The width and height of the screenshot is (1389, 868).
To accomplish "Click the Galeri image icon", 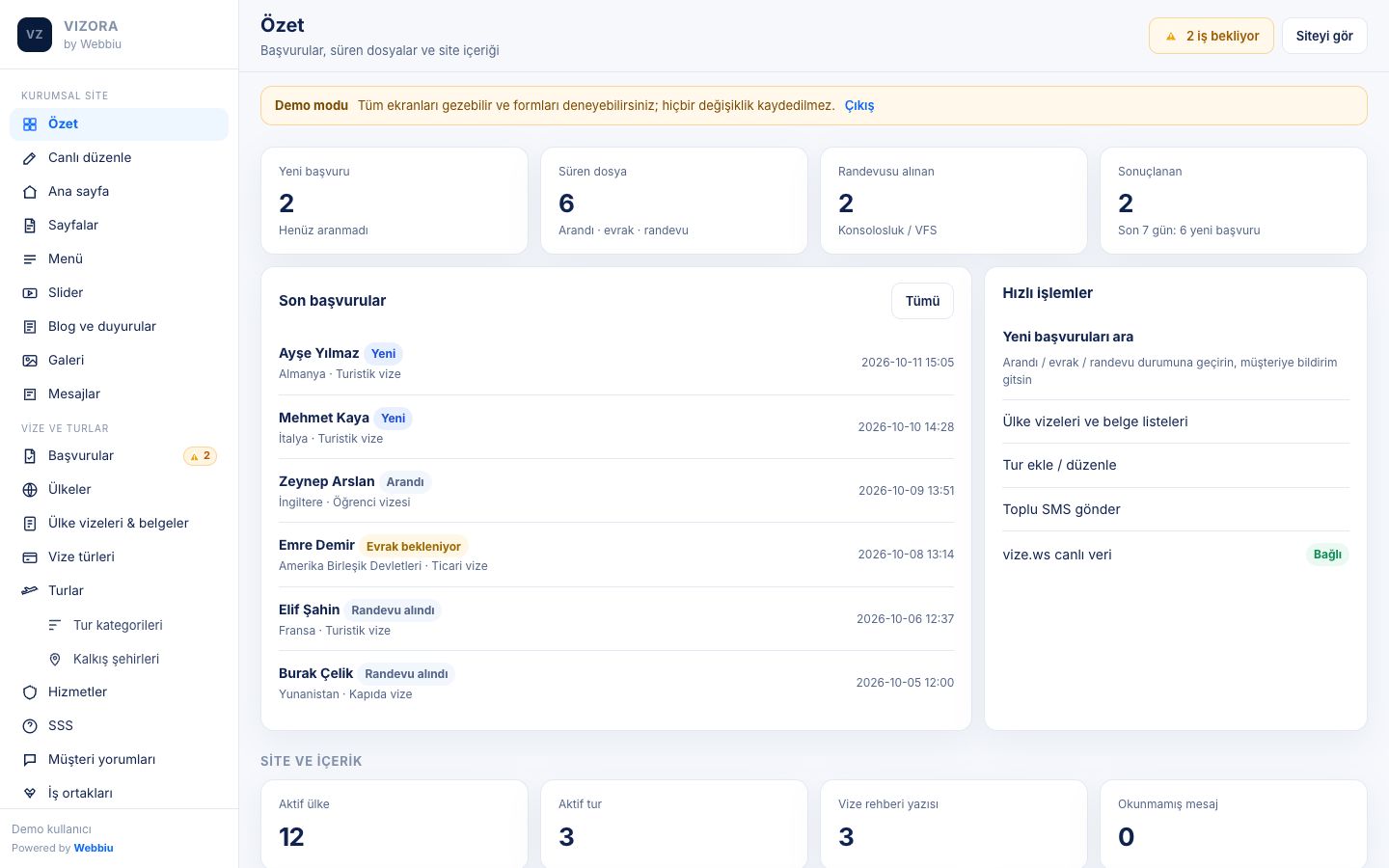I will [30, 361].
